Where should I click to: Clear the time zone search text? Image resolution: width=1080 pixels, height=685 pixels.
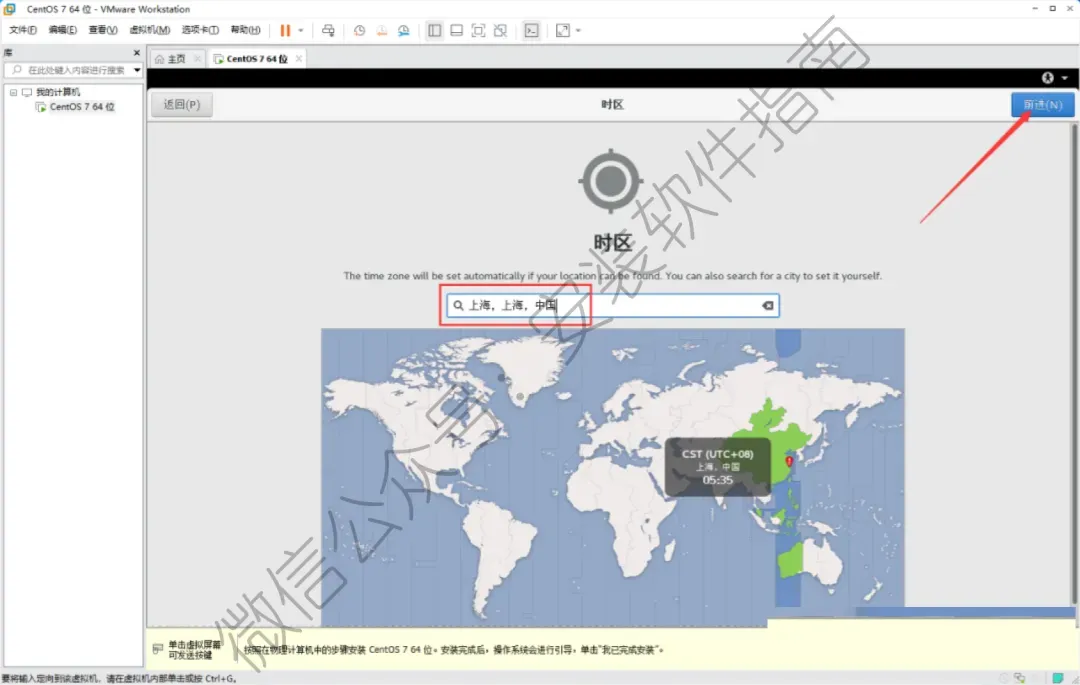768,305
